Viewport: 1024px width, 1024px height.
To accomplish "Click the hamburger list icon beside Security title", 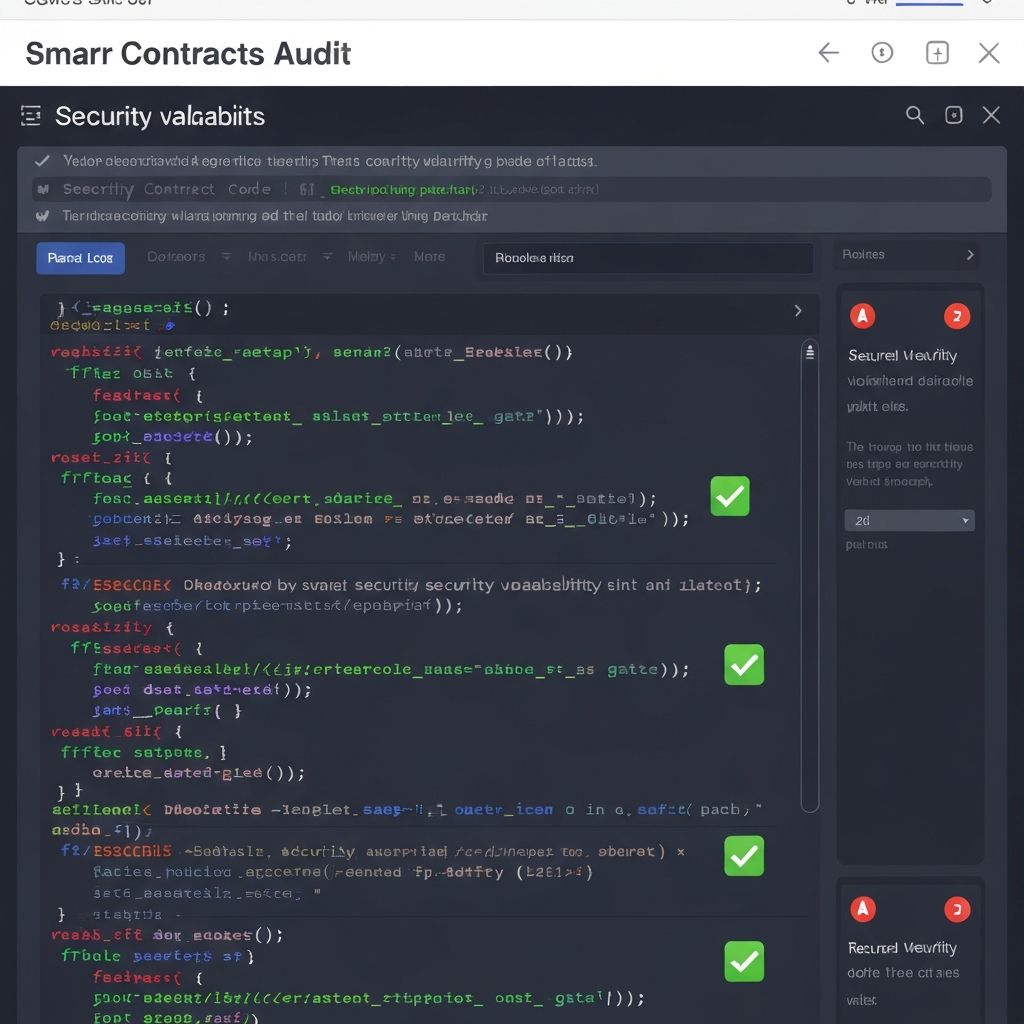I will pos(31,116).
